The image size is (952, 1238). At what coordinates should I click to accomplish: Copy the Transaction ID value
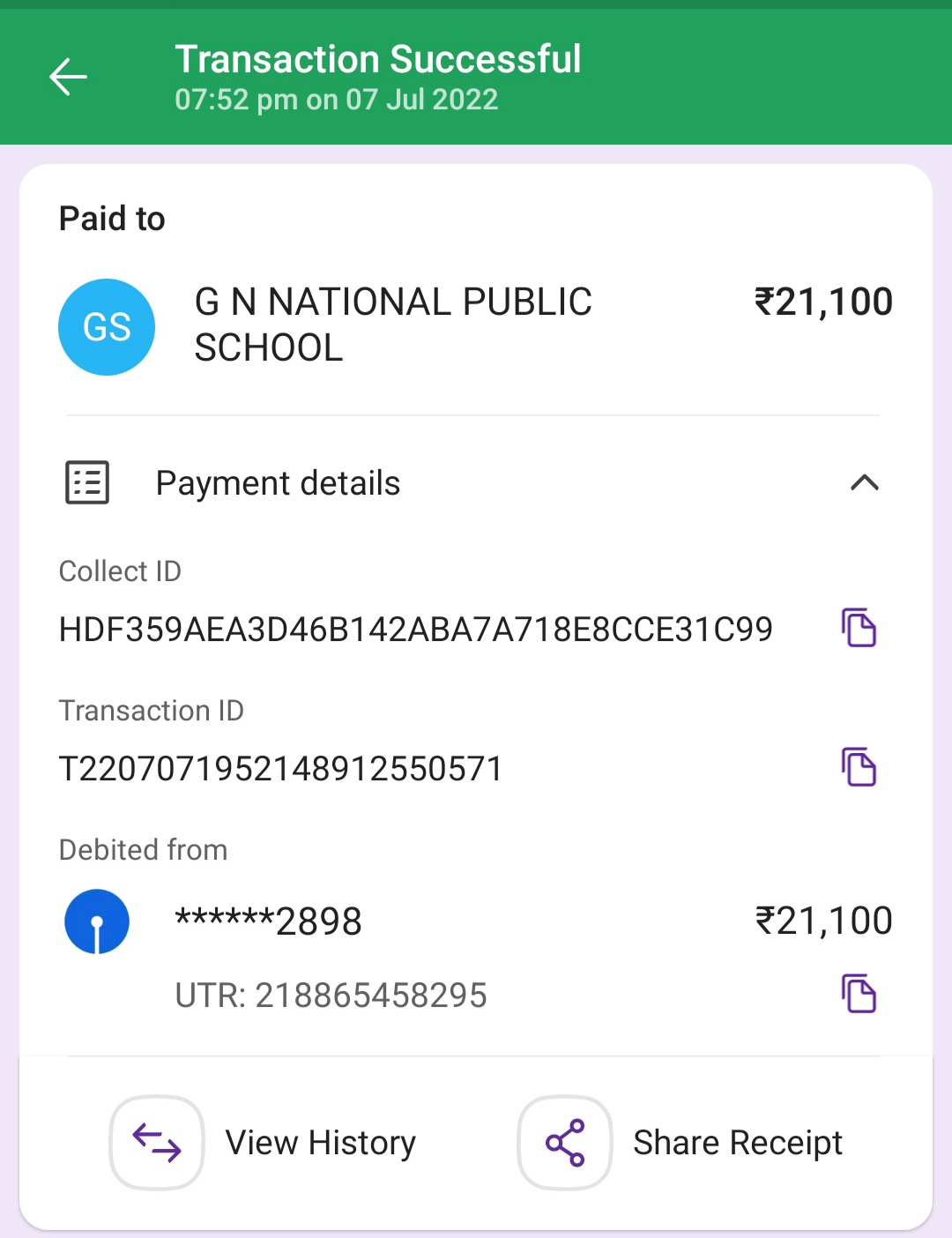tap(858, 767)
